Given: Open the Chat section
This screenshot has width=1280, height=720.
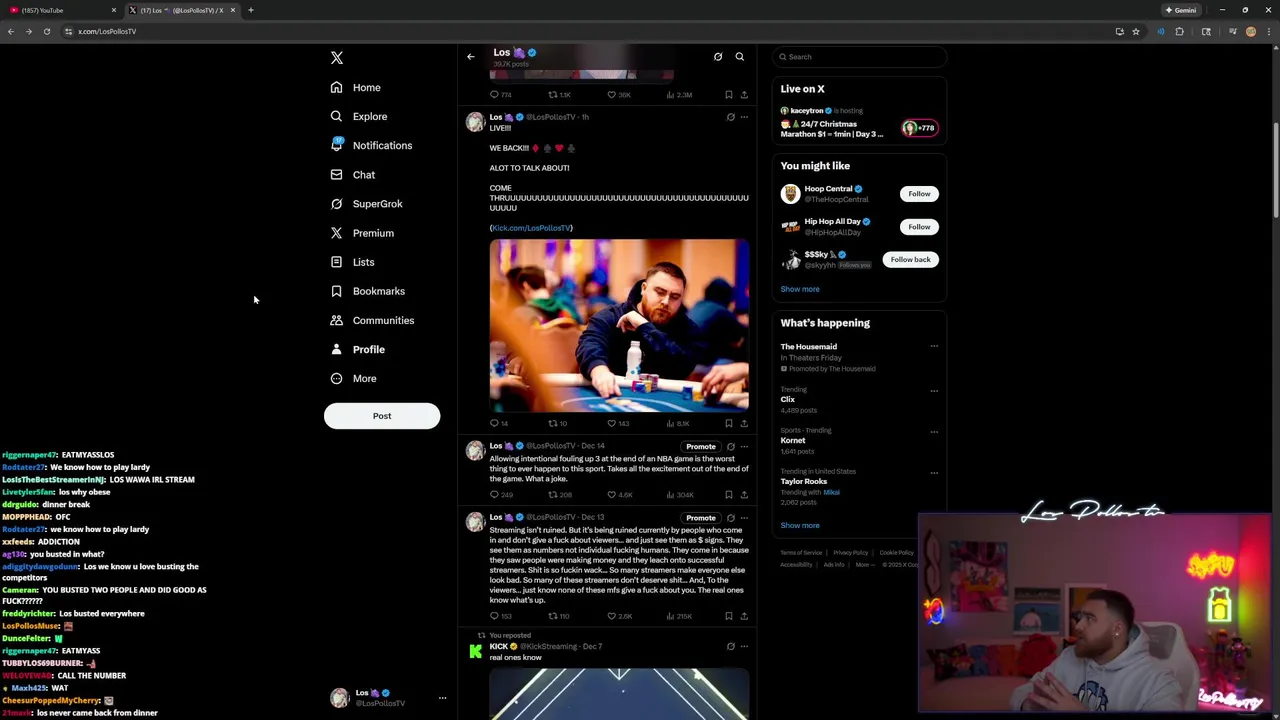Looking at the screenshot, I should point(353,175).
